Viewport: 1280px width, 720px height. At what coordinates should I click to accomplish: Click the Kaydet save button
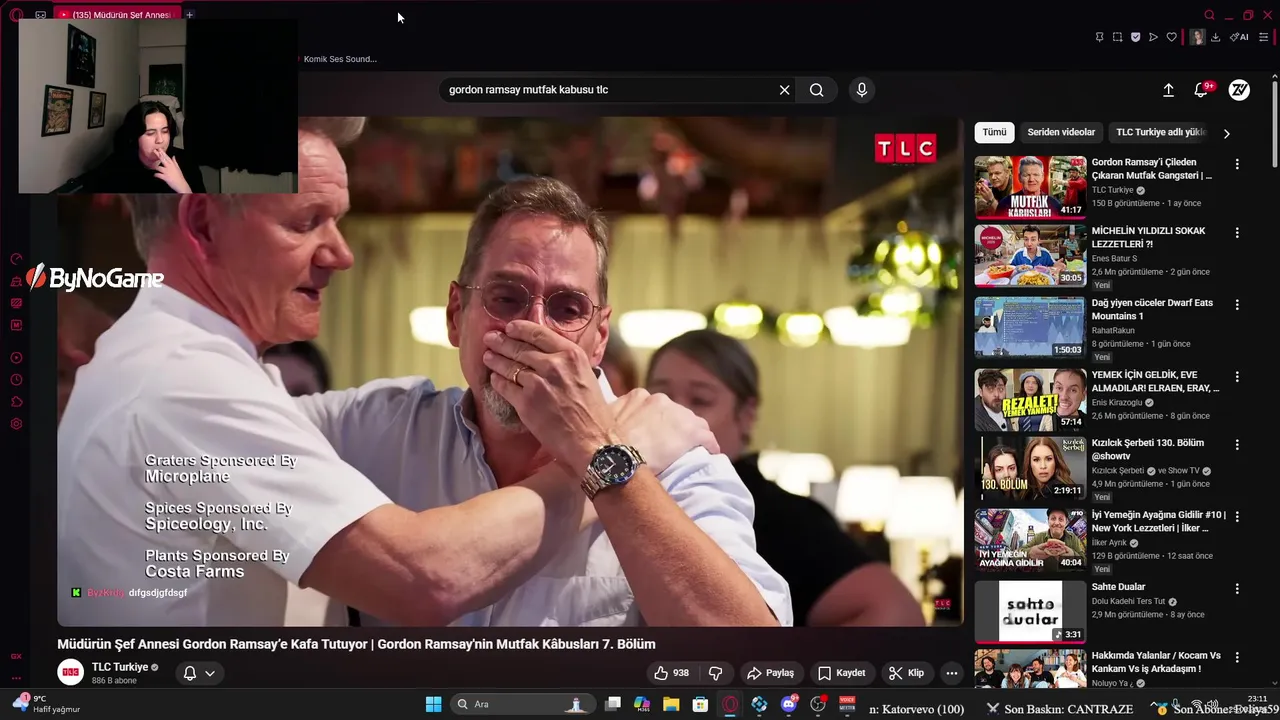841,673
